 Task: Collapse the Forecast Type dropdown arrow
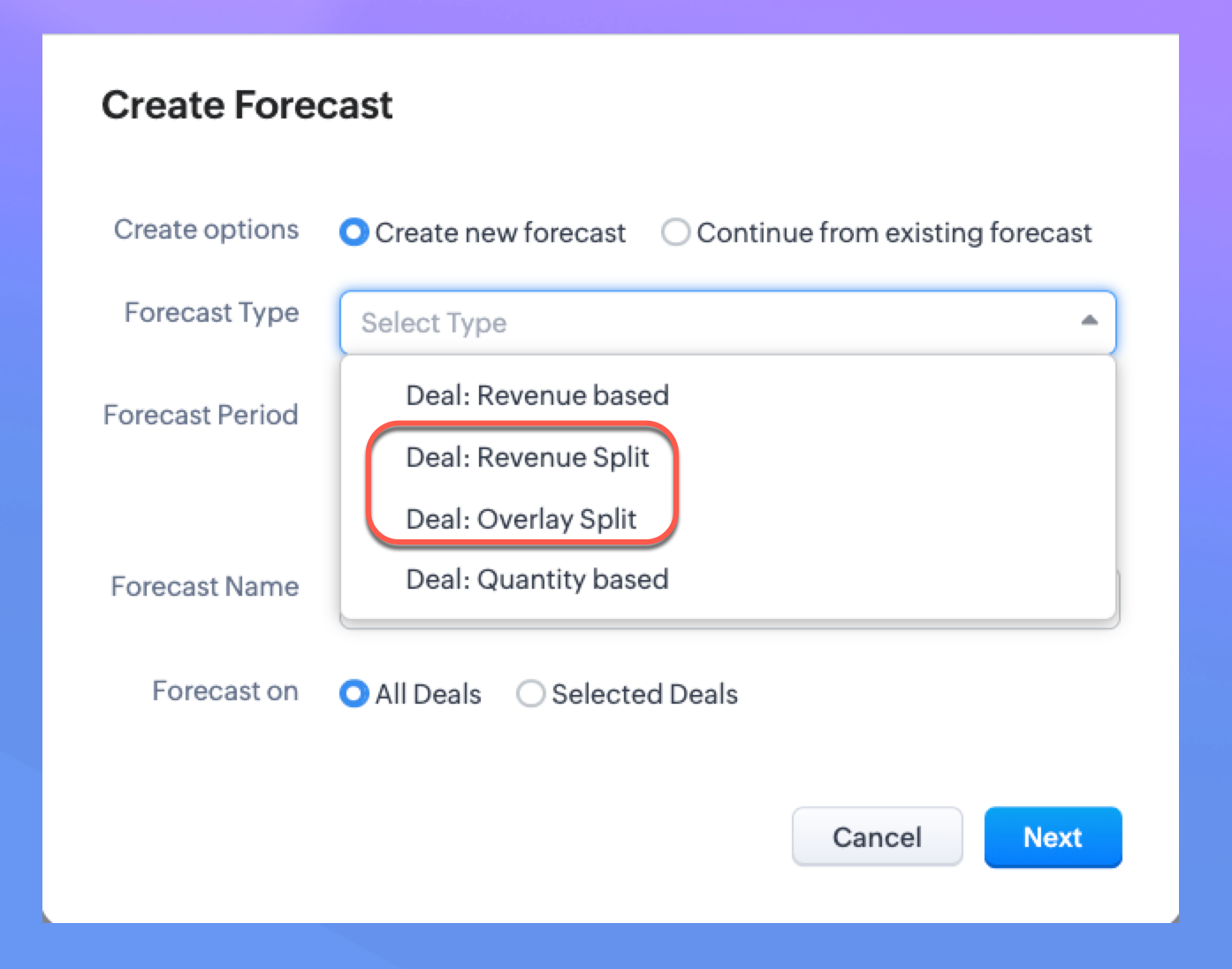(x=1089, y=321)
